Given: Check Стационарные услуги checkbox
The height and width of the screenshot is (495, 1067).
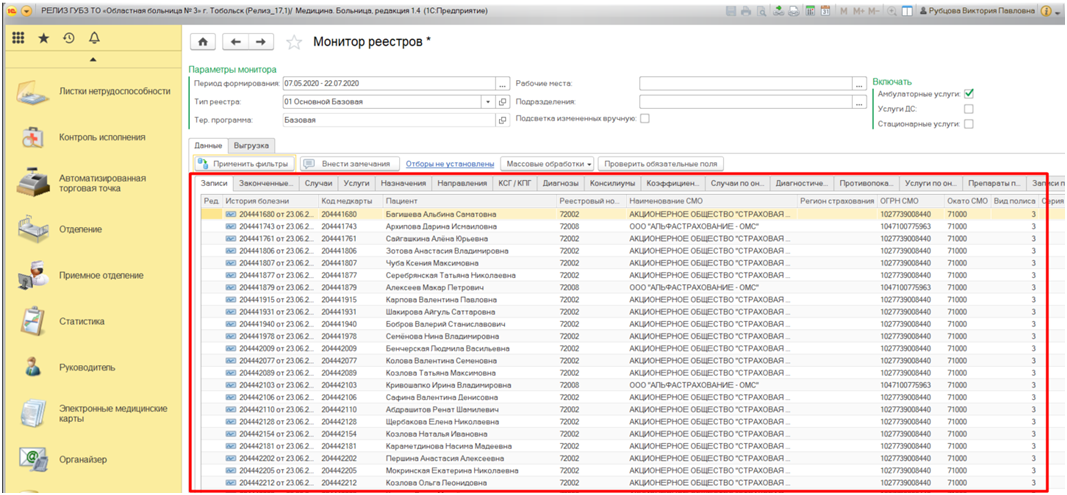Looking at the screenshot, I should click(968, 124).
